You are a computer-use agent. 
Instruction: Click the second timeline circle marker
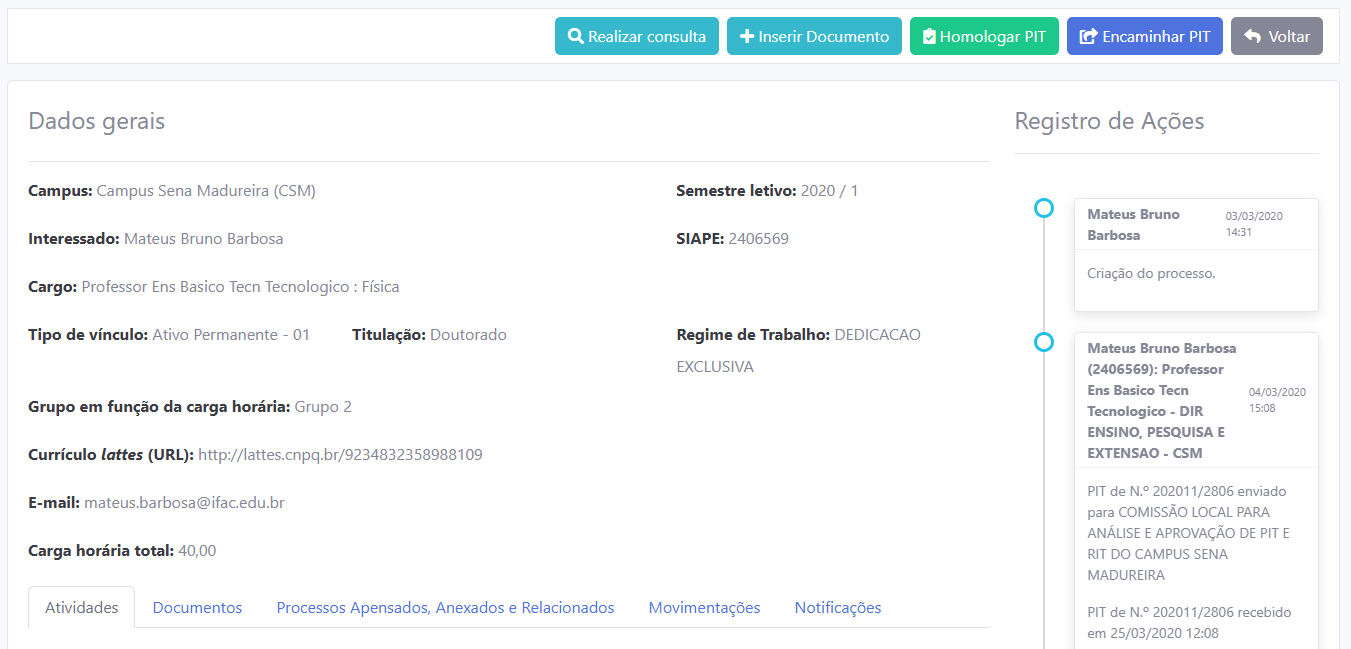(x=1043, y=342)
